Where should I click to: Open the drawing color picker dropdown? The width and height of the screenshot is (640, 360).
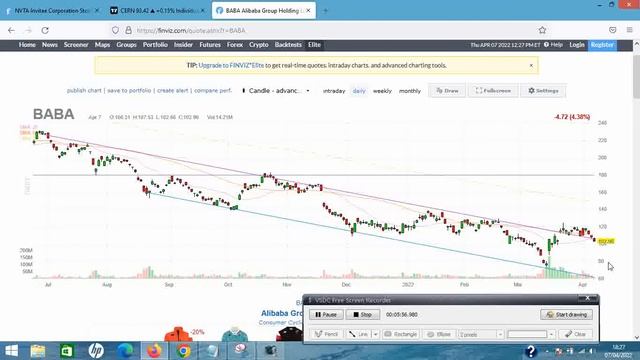[x=551, y=334]
